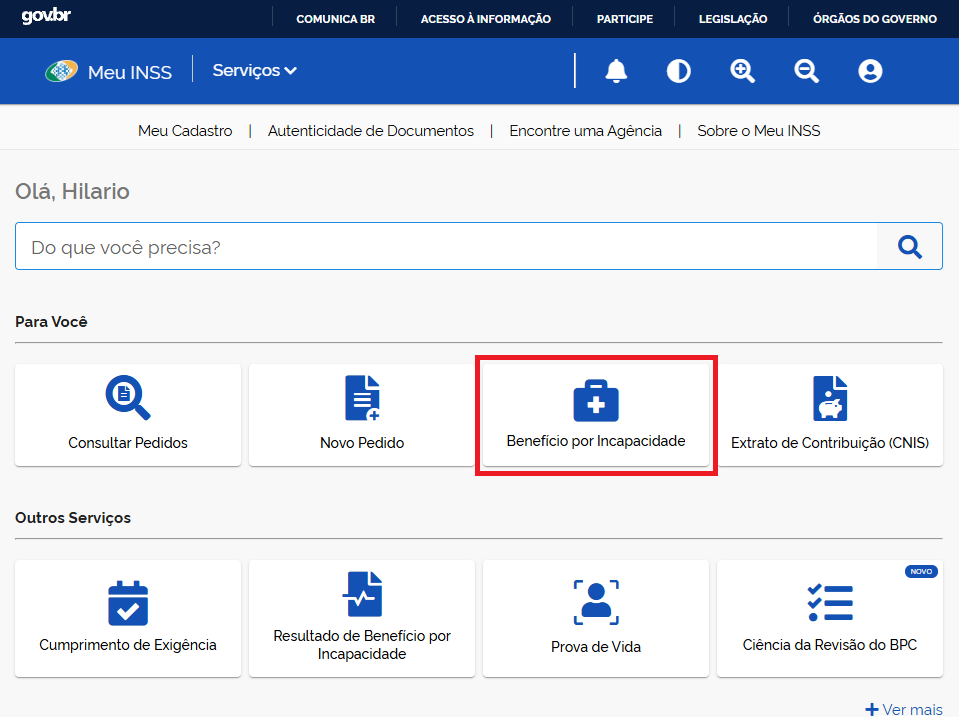
Task: Open the notifications bell icon
Action: point(616,71)
